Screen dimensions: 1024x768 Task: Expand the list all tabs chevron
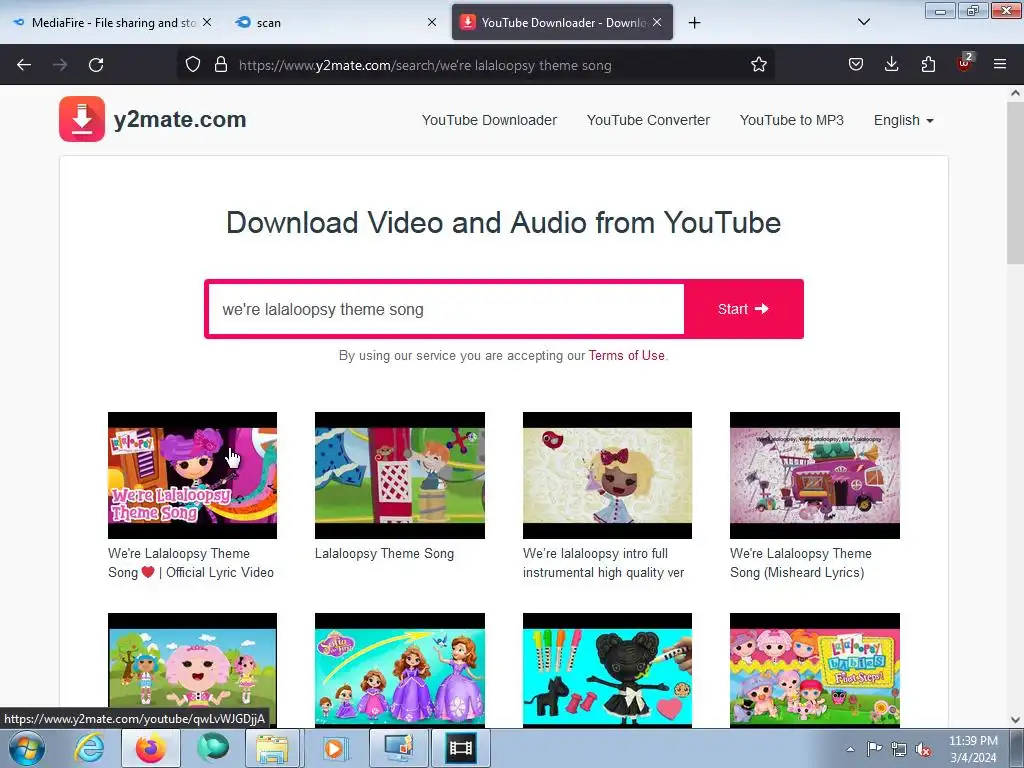coord(863,23)
